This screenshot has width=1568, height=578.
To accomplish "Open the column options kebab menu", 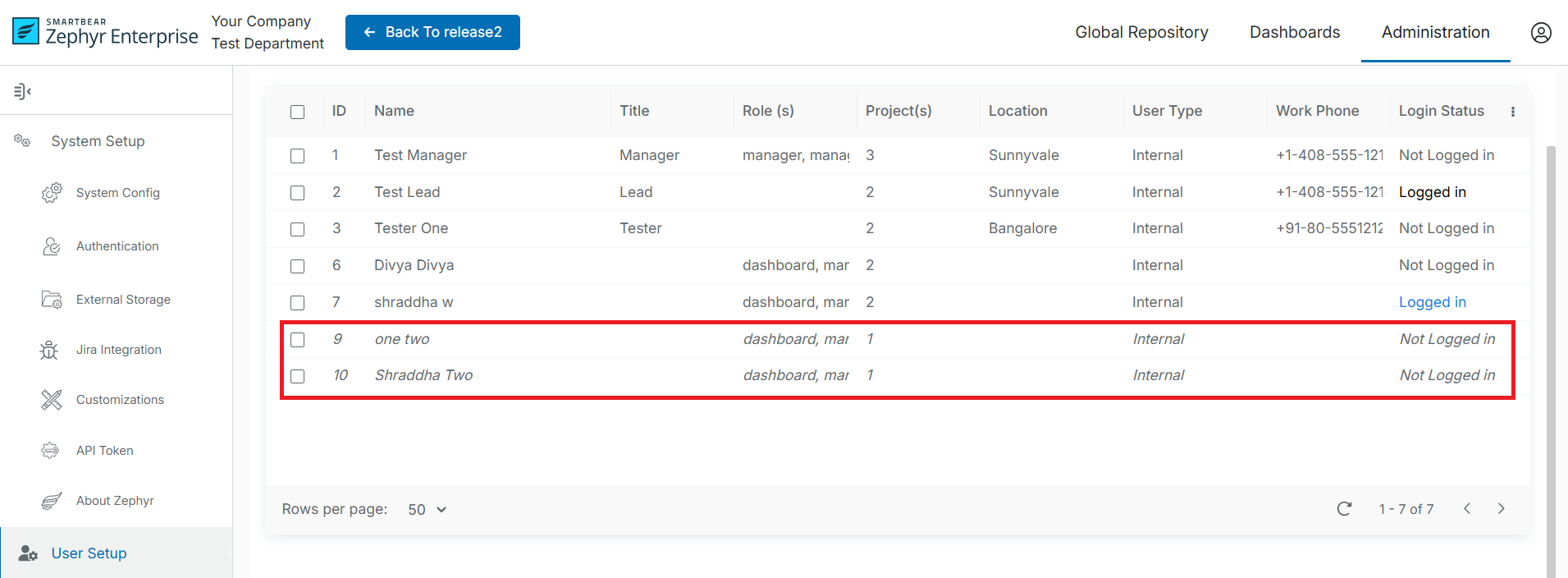I will coord(1512,112).
